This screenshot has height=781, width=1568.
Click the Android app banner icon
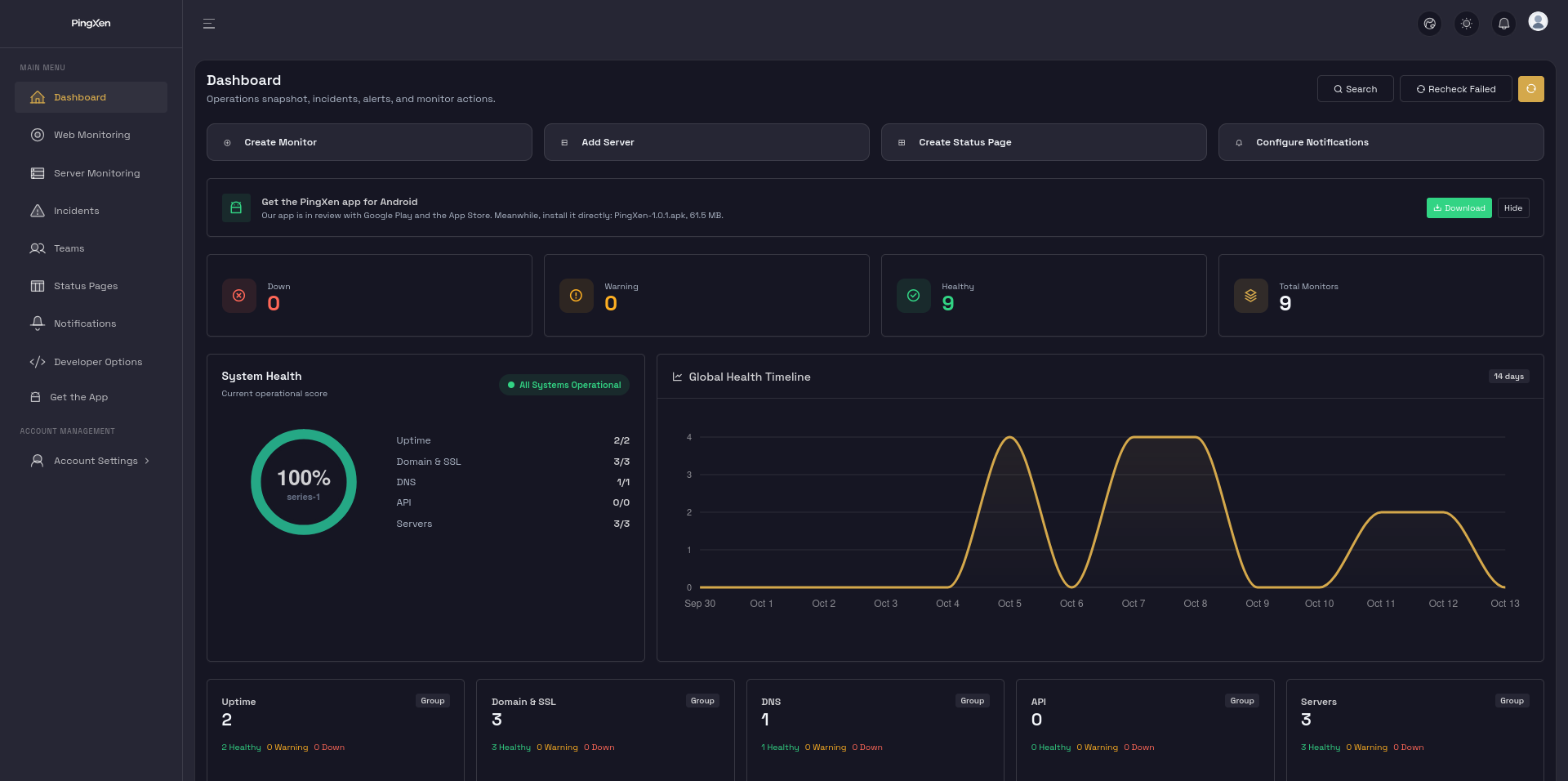236,208
